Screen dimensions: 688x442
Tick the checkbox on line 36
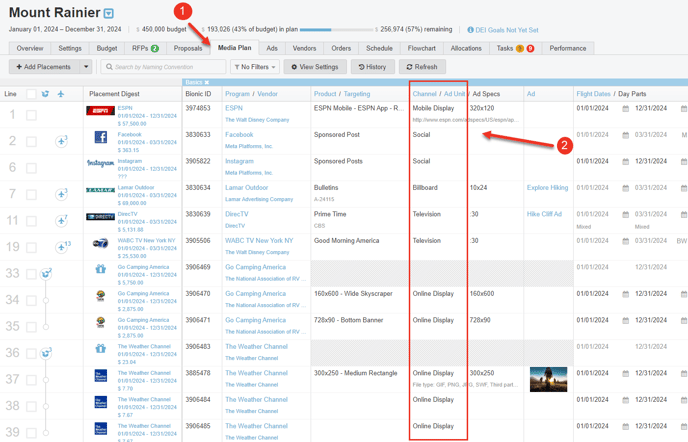coord(31,353)
